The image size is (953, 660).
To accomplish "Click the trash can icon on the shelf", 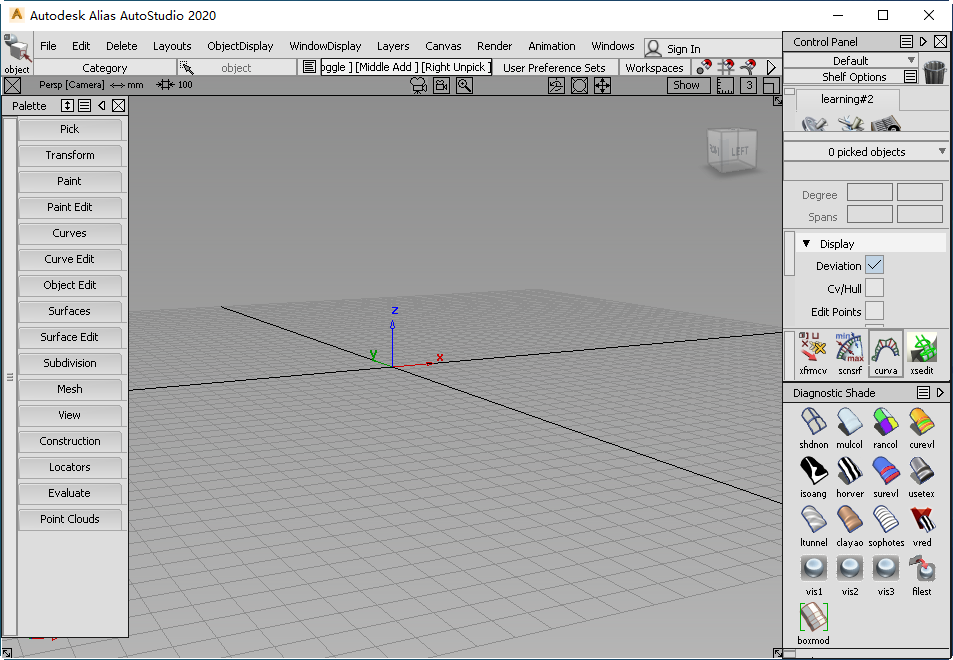I will (x=935, y=73).
